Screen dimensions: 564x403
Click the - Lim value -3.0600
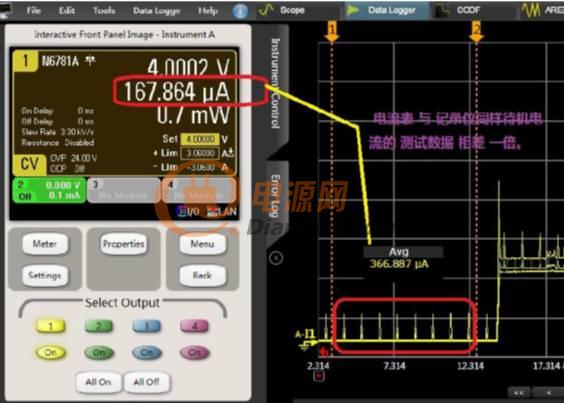pyautogui.click(x=201, y=168)
